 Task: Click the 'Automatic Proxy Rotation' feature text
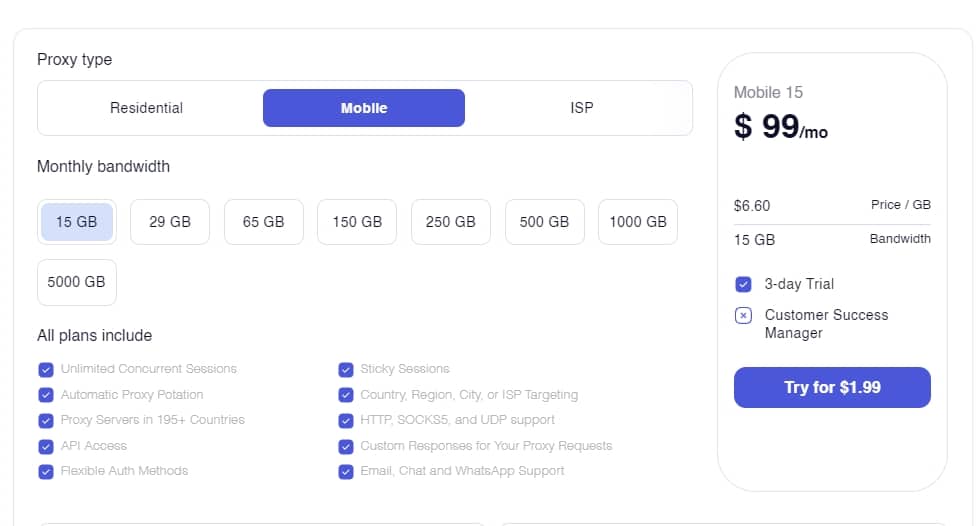(x=132, y=395)
